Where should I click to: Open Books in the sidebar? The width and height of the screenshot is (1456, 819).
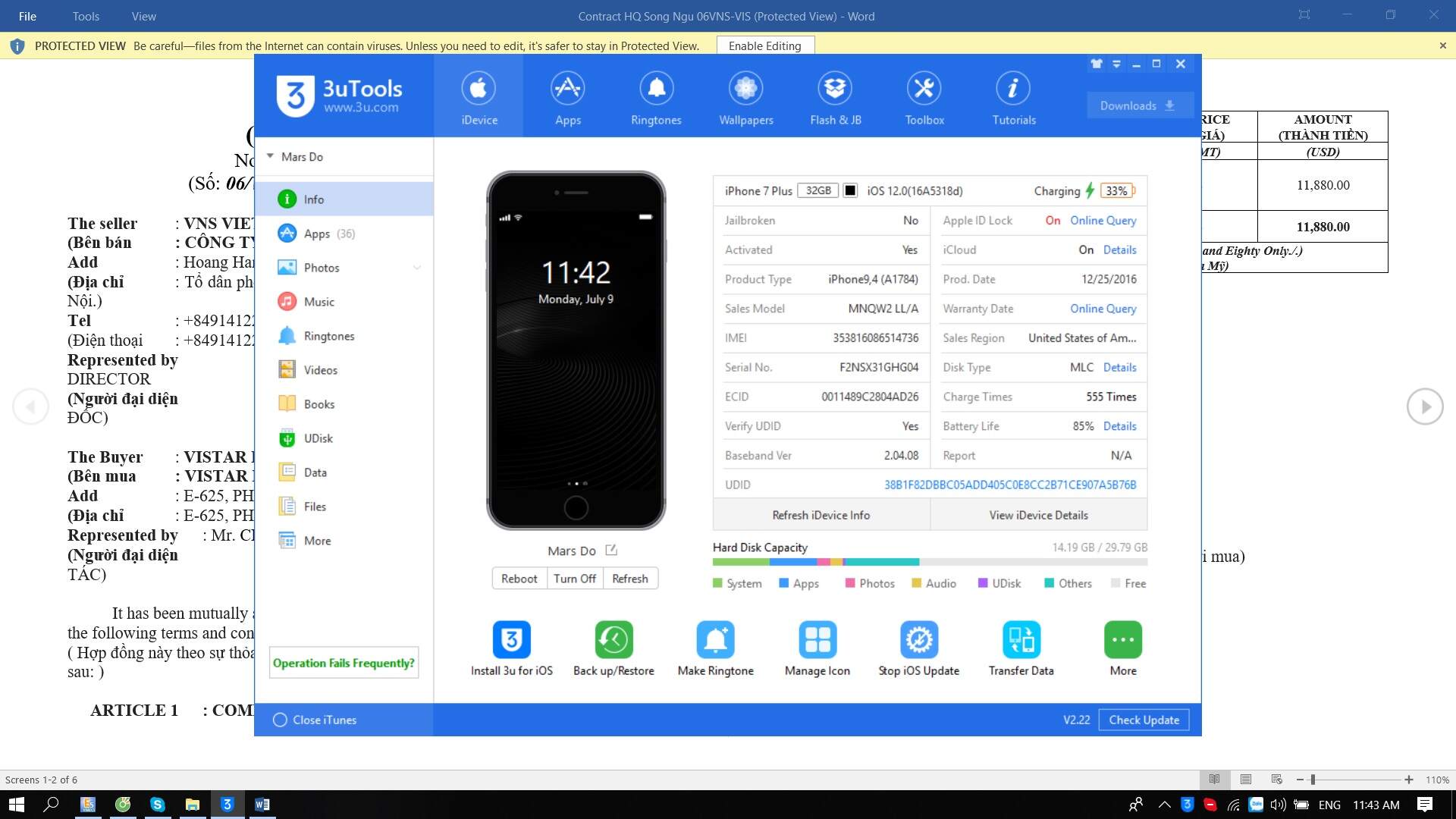coord(344,404)
